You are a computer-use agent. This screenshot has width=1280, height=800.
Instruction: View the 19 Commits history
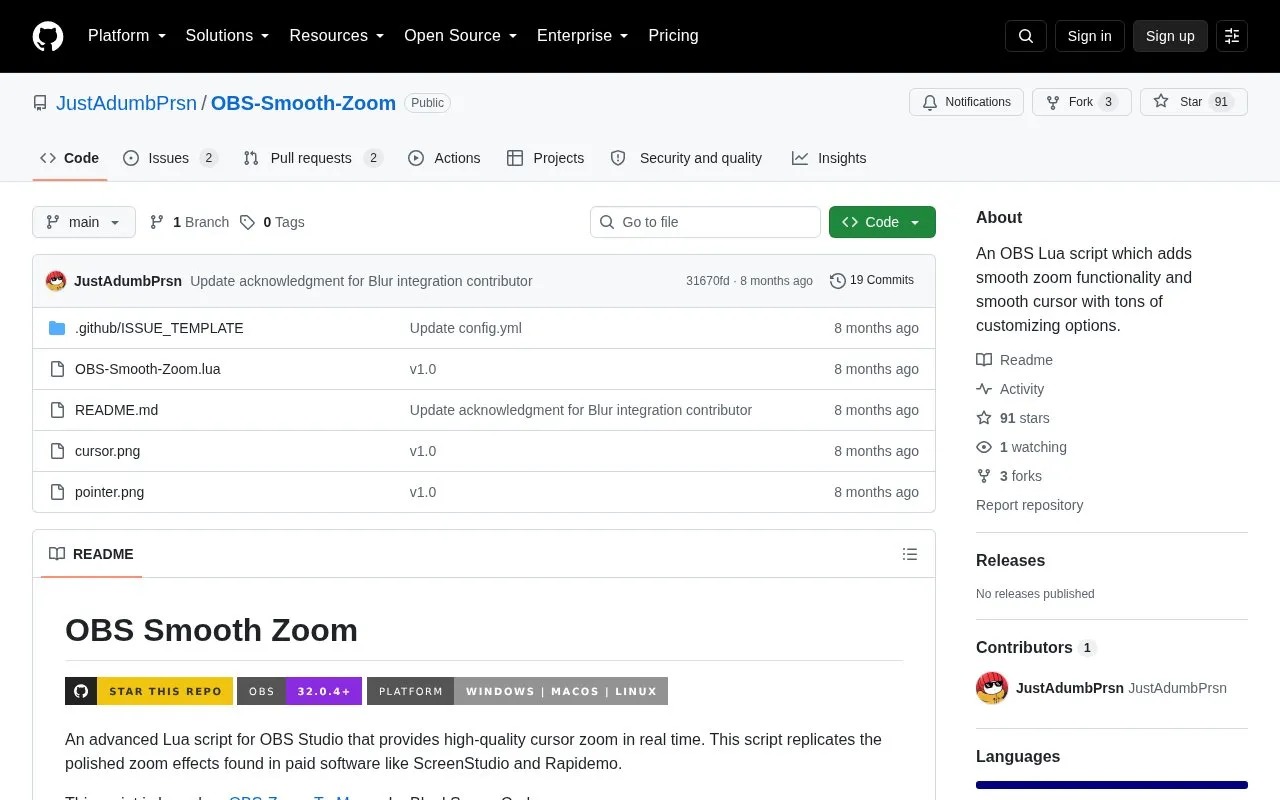point(872,281)
